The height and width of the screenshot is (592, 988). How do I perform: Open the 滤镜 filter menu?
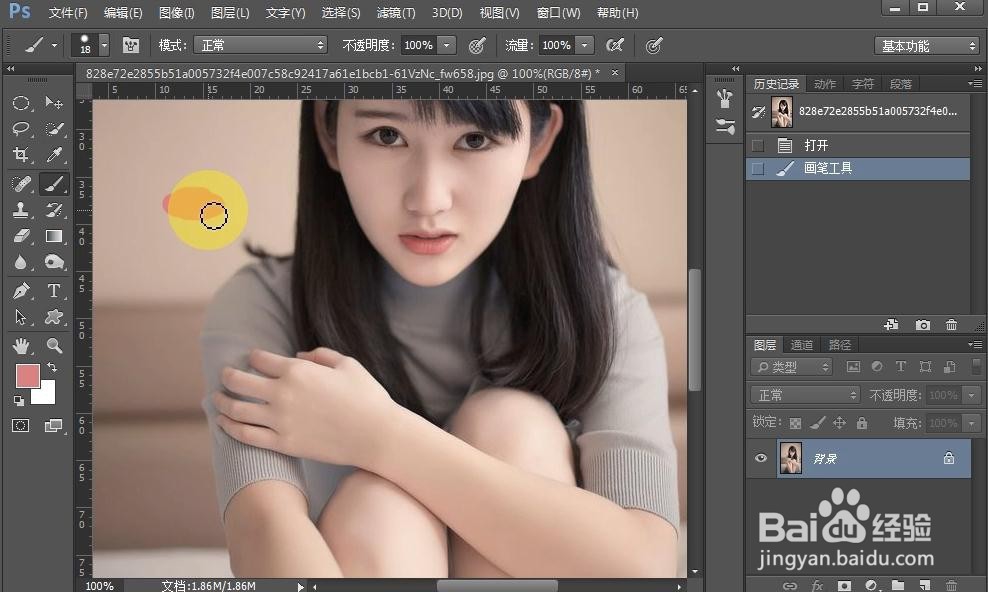click(395, 12)
